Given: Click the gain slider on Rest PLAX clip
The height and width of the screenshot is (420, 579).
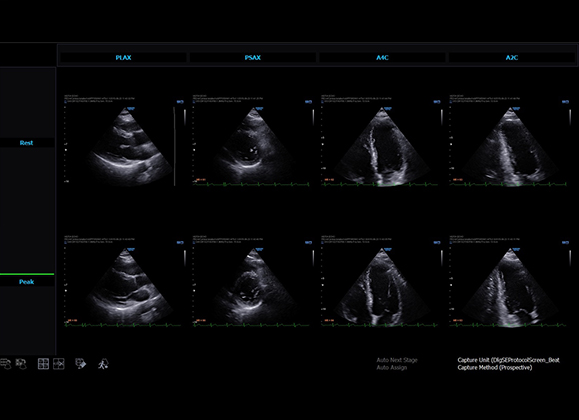Looking at the screenshot, I should [x=185, y=117].
